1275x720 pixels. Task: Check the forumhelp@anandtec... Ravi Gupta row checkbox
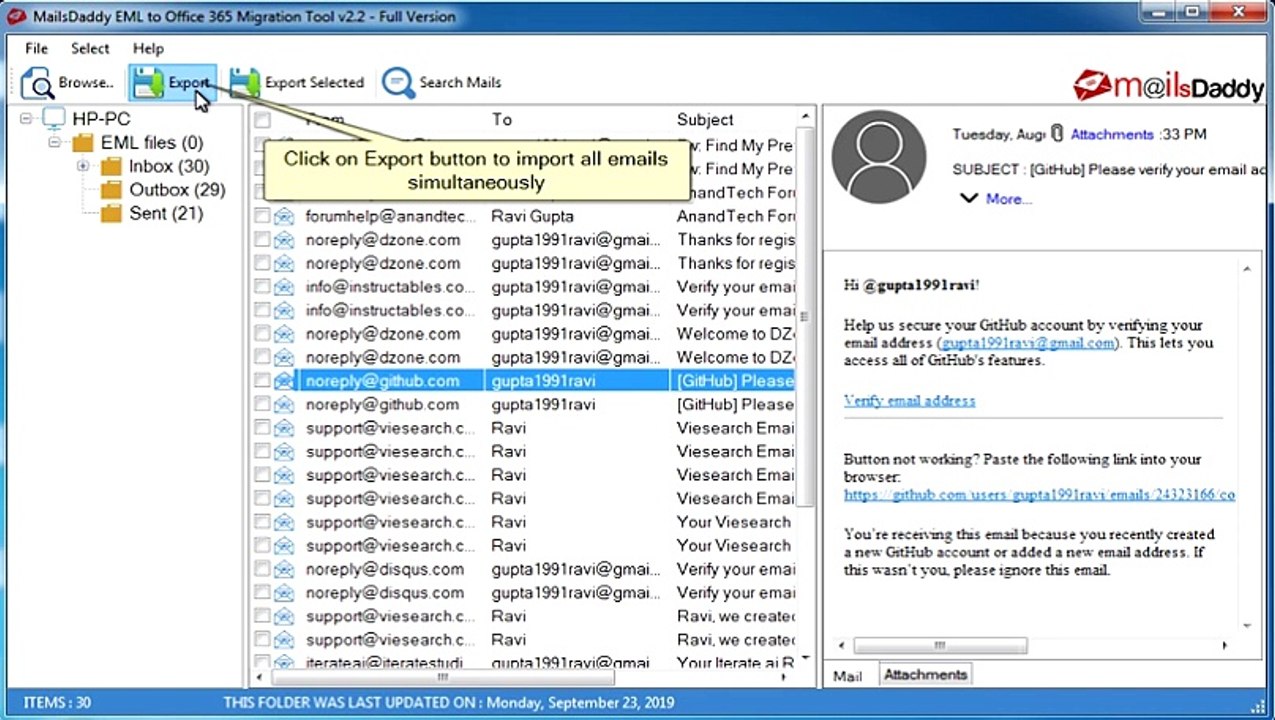coord(262,216)
